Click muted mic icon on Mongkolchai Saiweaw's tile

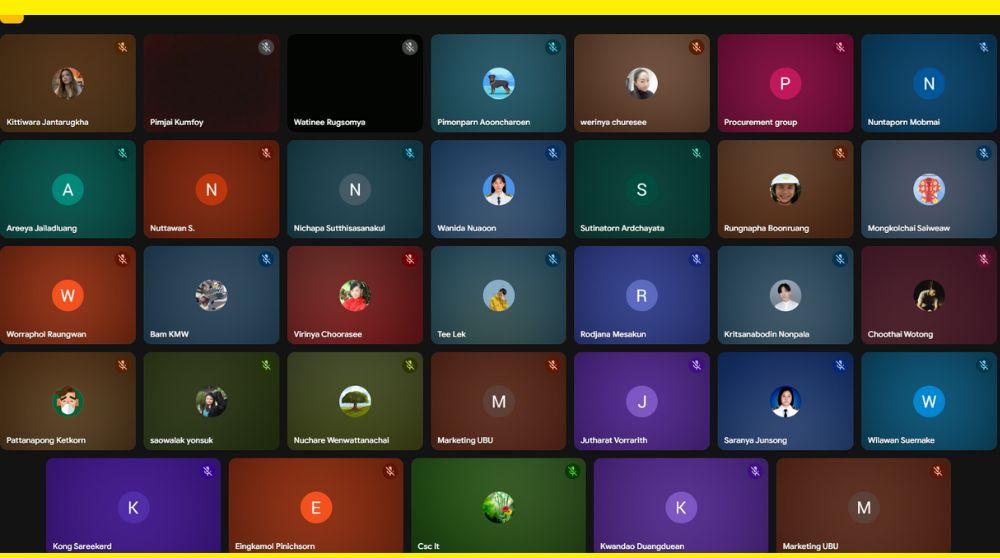[x=983, y=154]
